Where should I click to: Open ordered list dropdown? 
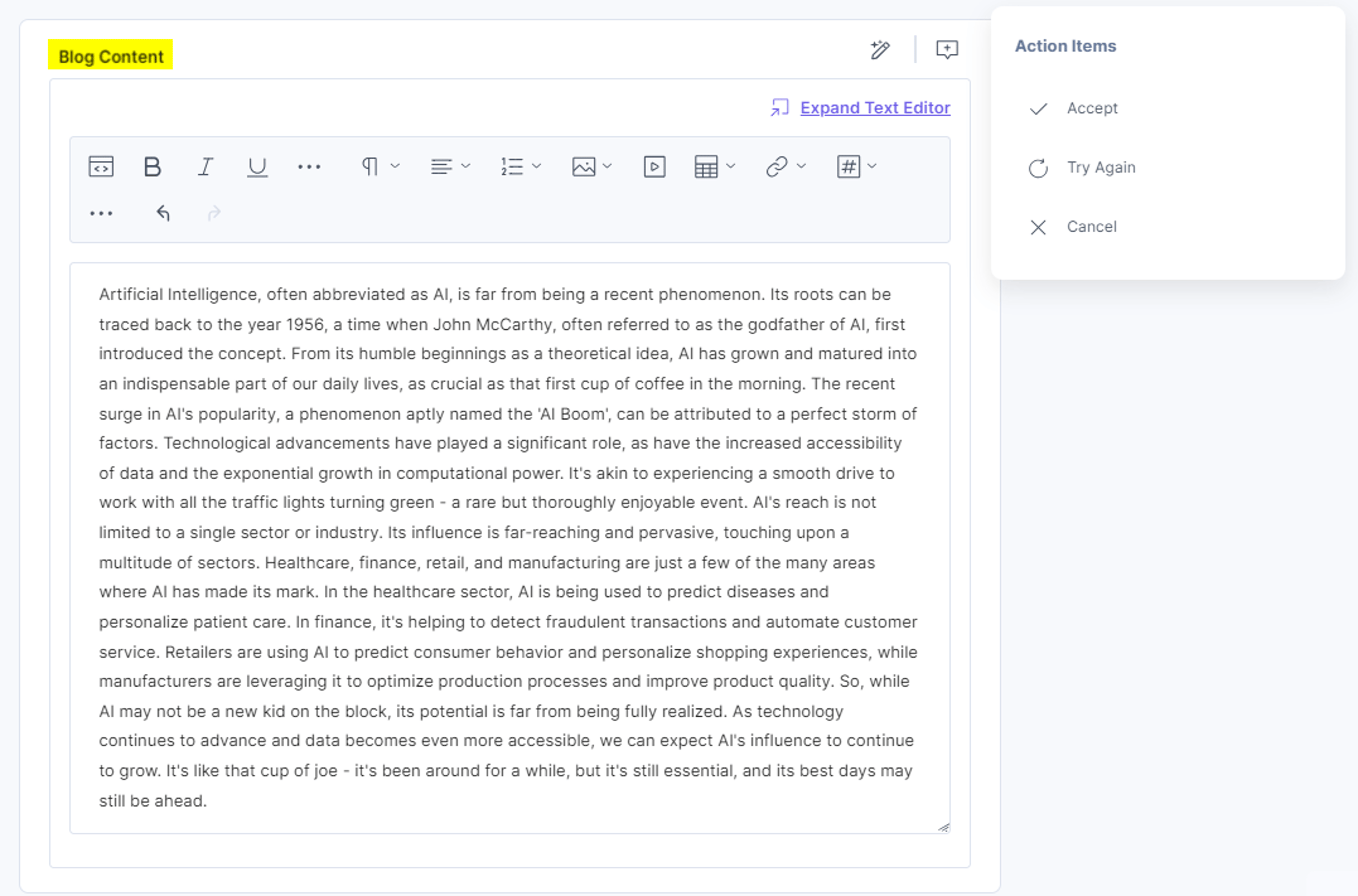(x=520, y=167)
